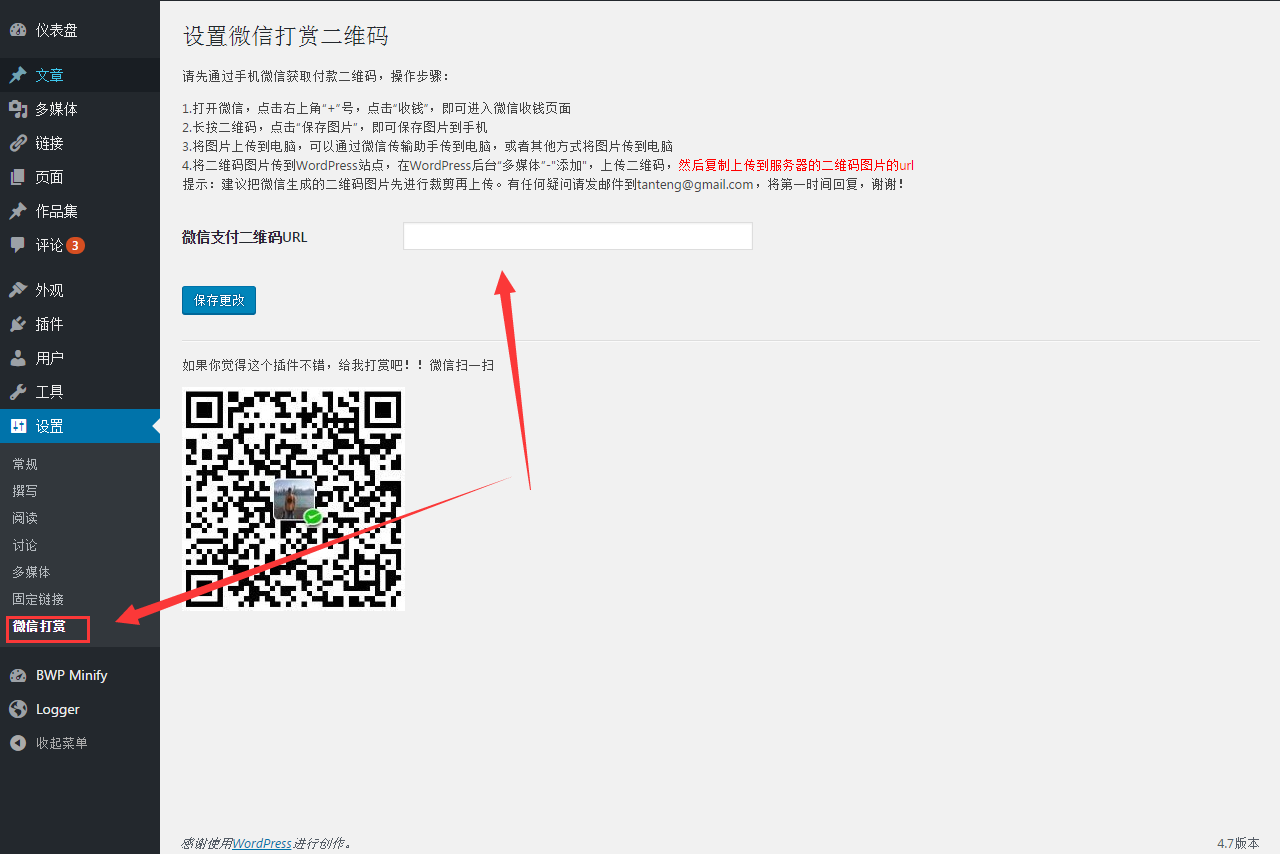Click the 设置微信打赏二维码 page heading
Screen dimensions: 1280x854
(x=286, y=36)
